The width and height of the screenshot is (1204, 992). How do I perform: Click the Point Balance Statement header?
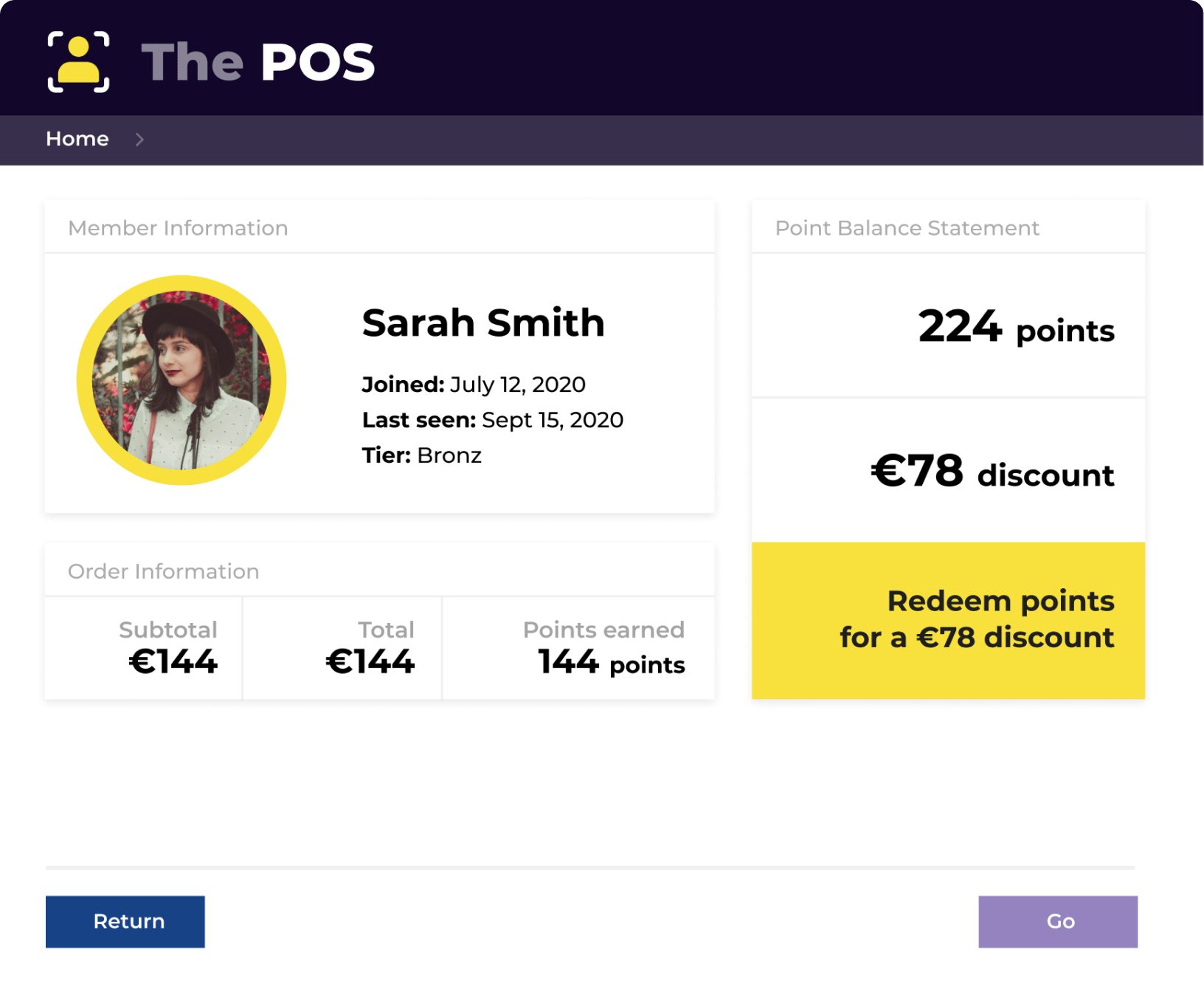click(x=907, y=228)
